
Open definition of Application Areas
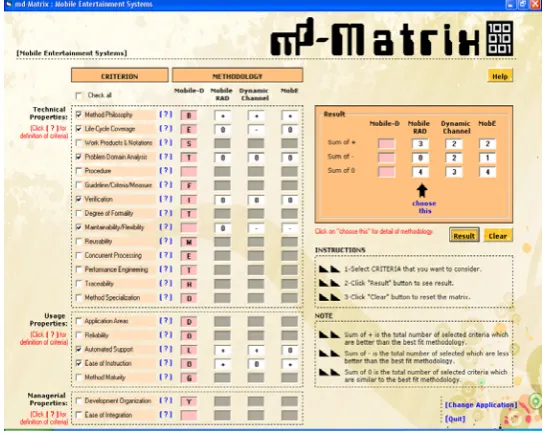(x=166, y=321)
